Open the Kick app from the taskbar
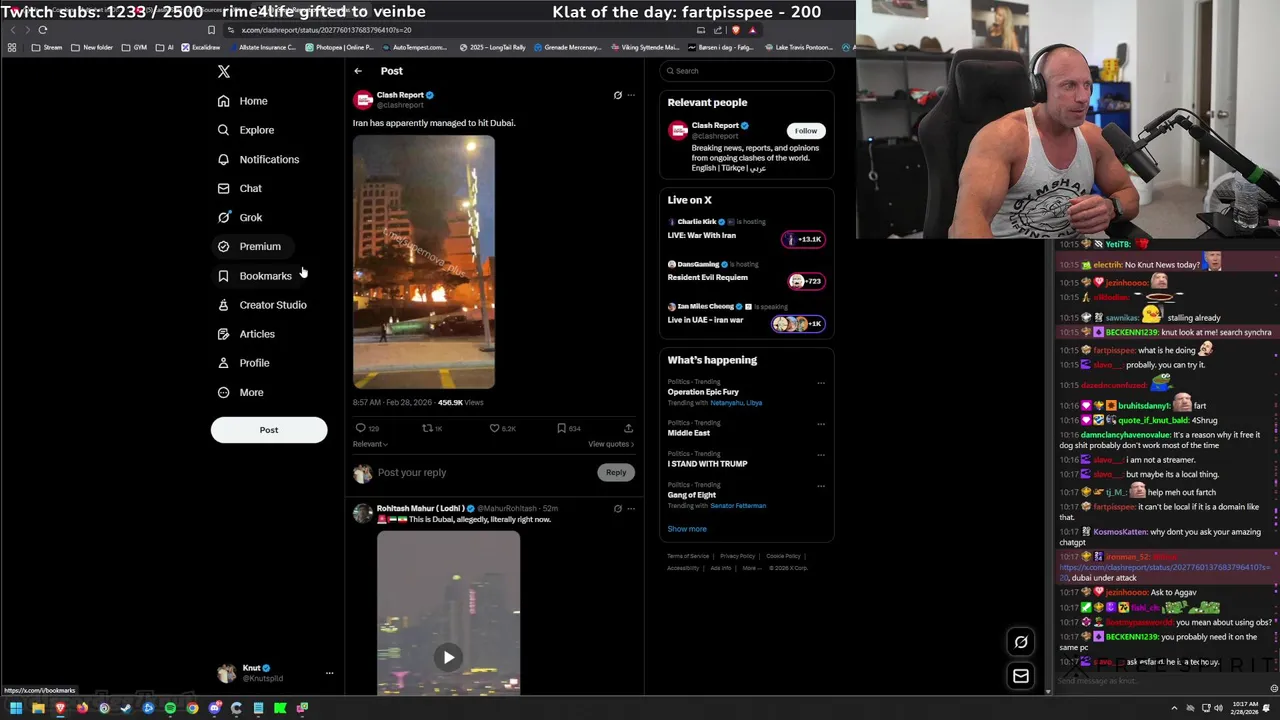This screenshot has height=720, width=1280. [280, 708]
